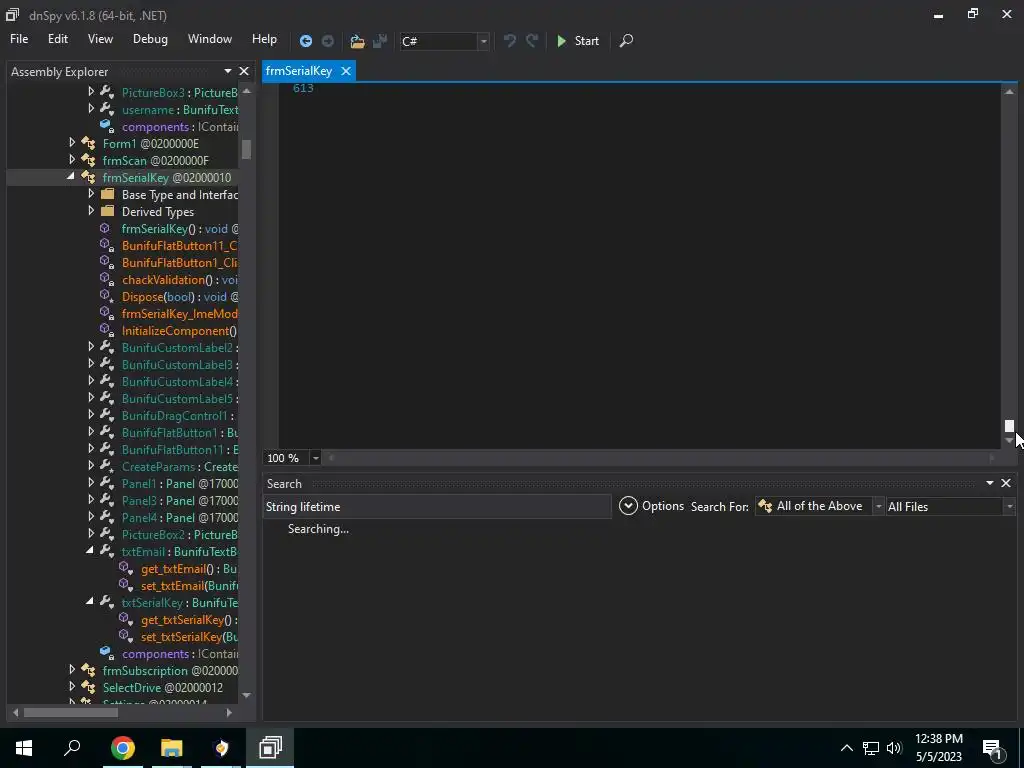Click the Panel1 property wrench icon
This screenshot has width=1024, height=768.
(x=108, y=483)
